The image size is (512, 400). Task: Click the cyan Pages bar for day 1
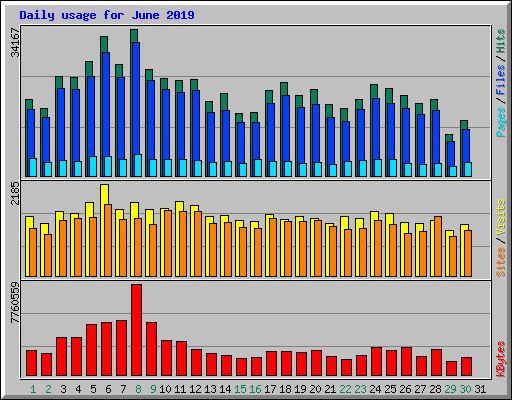[33, 167]
